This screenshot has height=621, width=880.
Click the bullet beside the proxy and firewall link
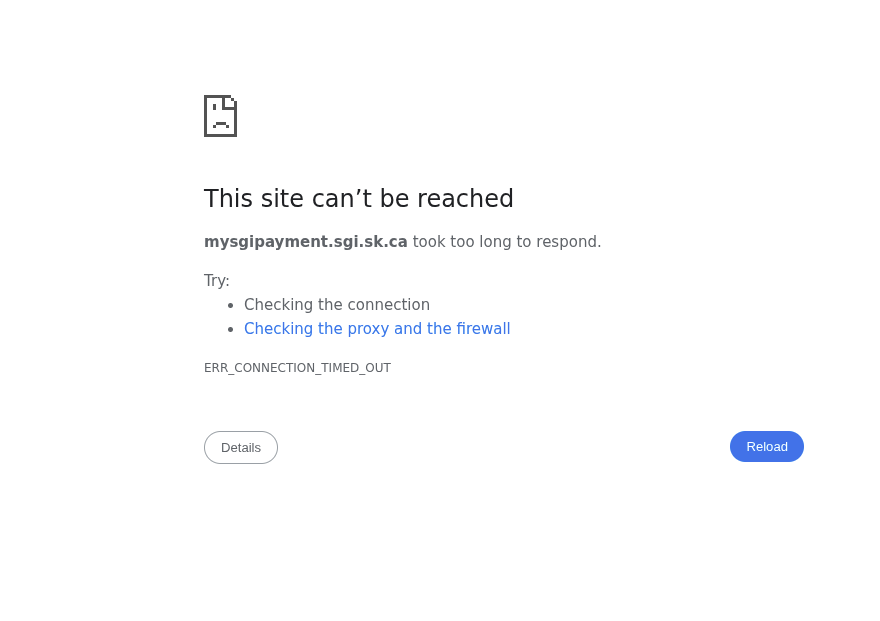[x=231, y=330]
